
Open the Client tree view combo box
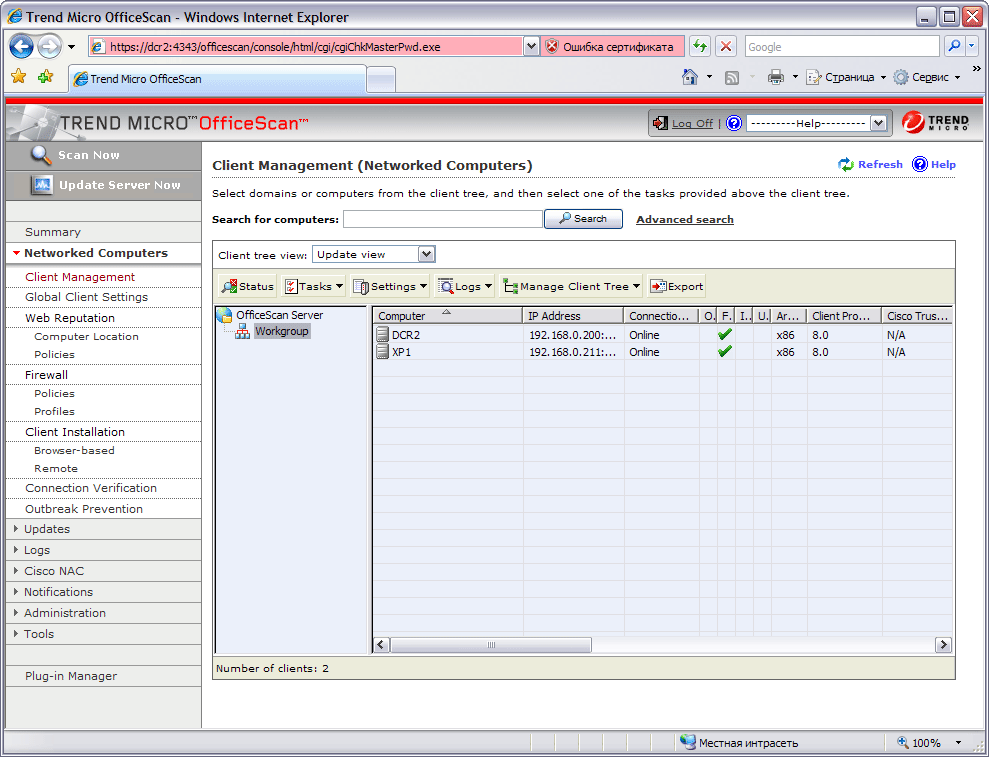[373, 254]
